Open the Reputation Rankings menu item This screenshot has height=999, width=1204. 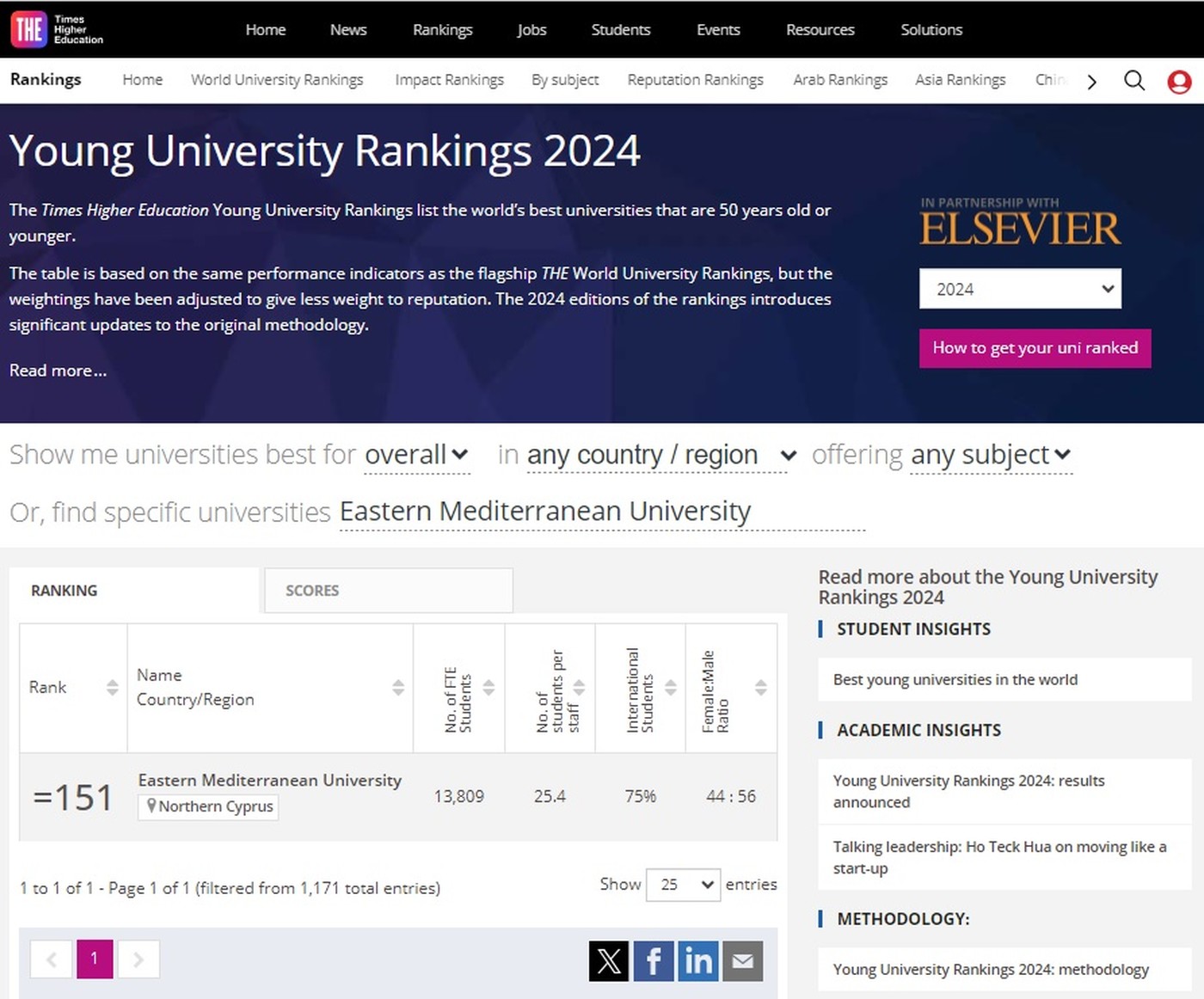pyautogui.click(x=695, y=80)
